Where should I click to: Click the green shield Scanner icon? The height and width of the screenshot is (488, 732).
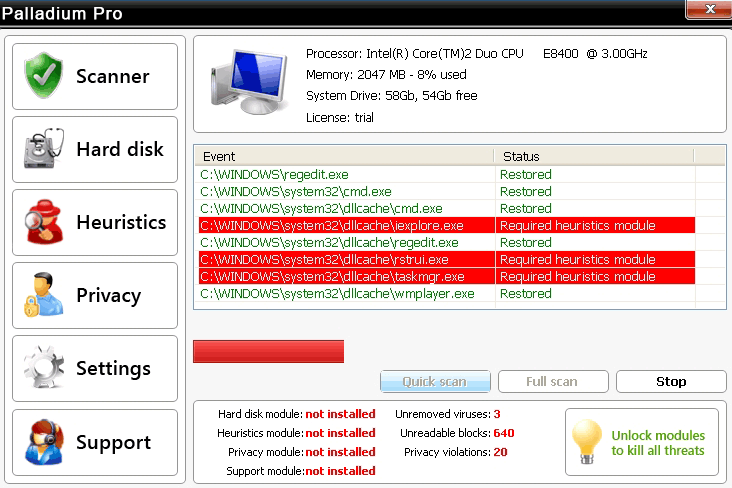44,76
